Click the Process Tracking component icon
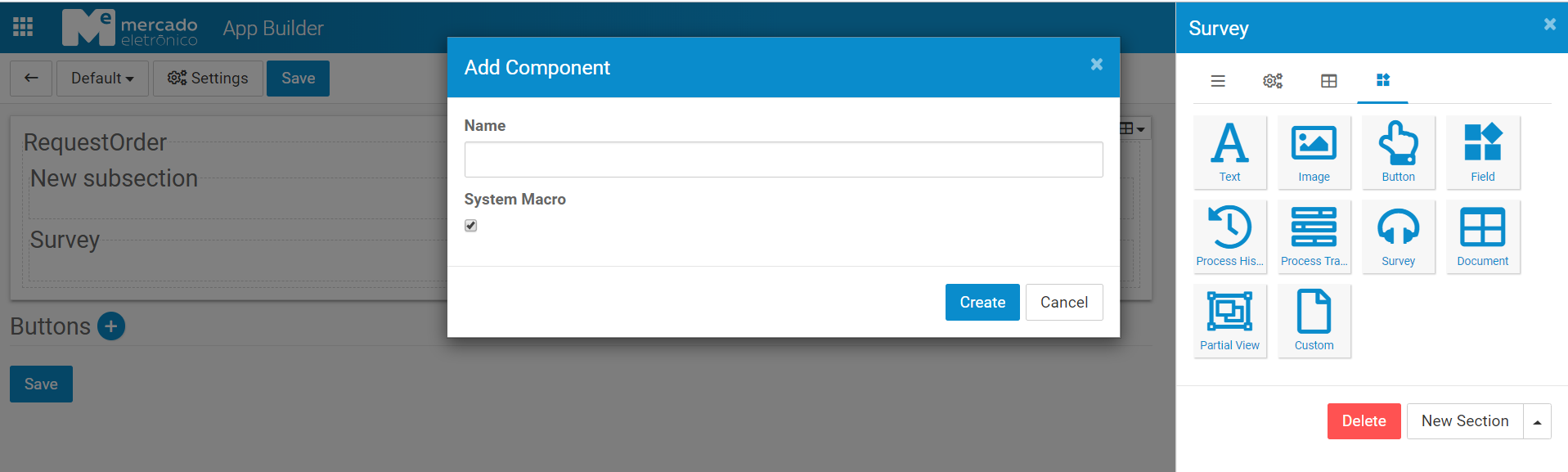Viewport: 1568px width, 472px height. click(x=1314, y=236)
